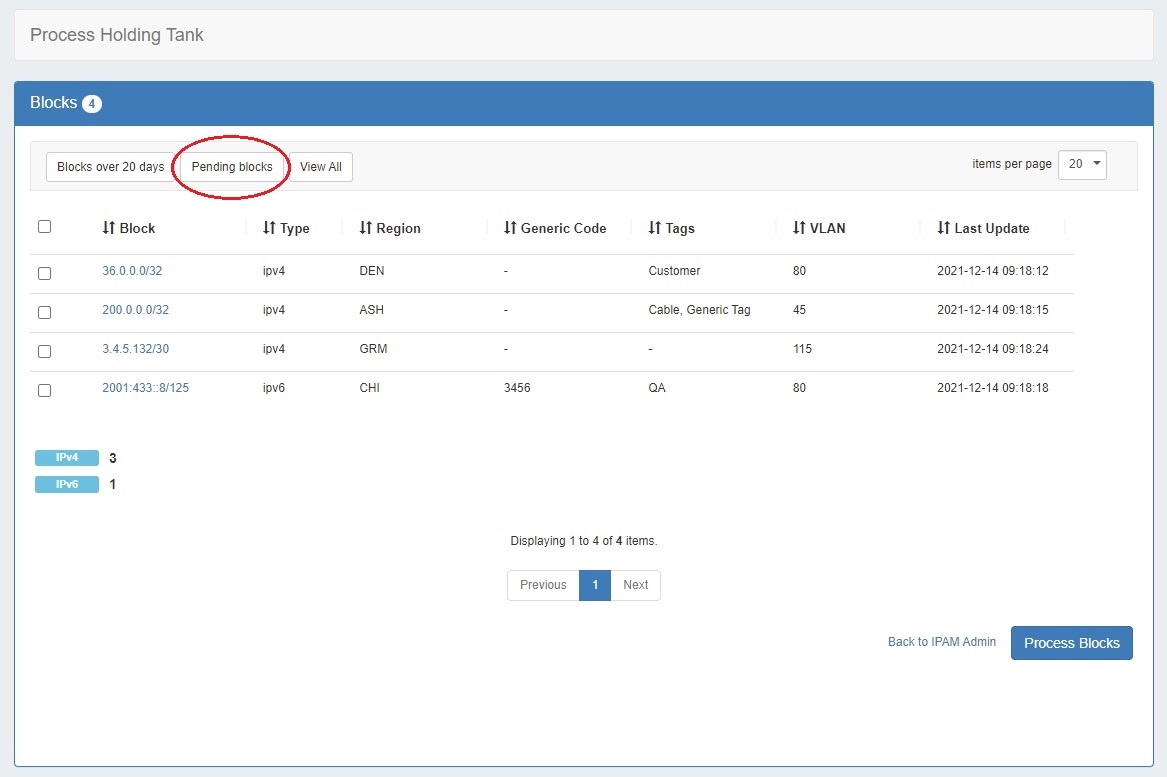Image resolution: width=1167 pixels, height=777 pixels.
Task: Sort by Last Update column
Action: (983, 228)
